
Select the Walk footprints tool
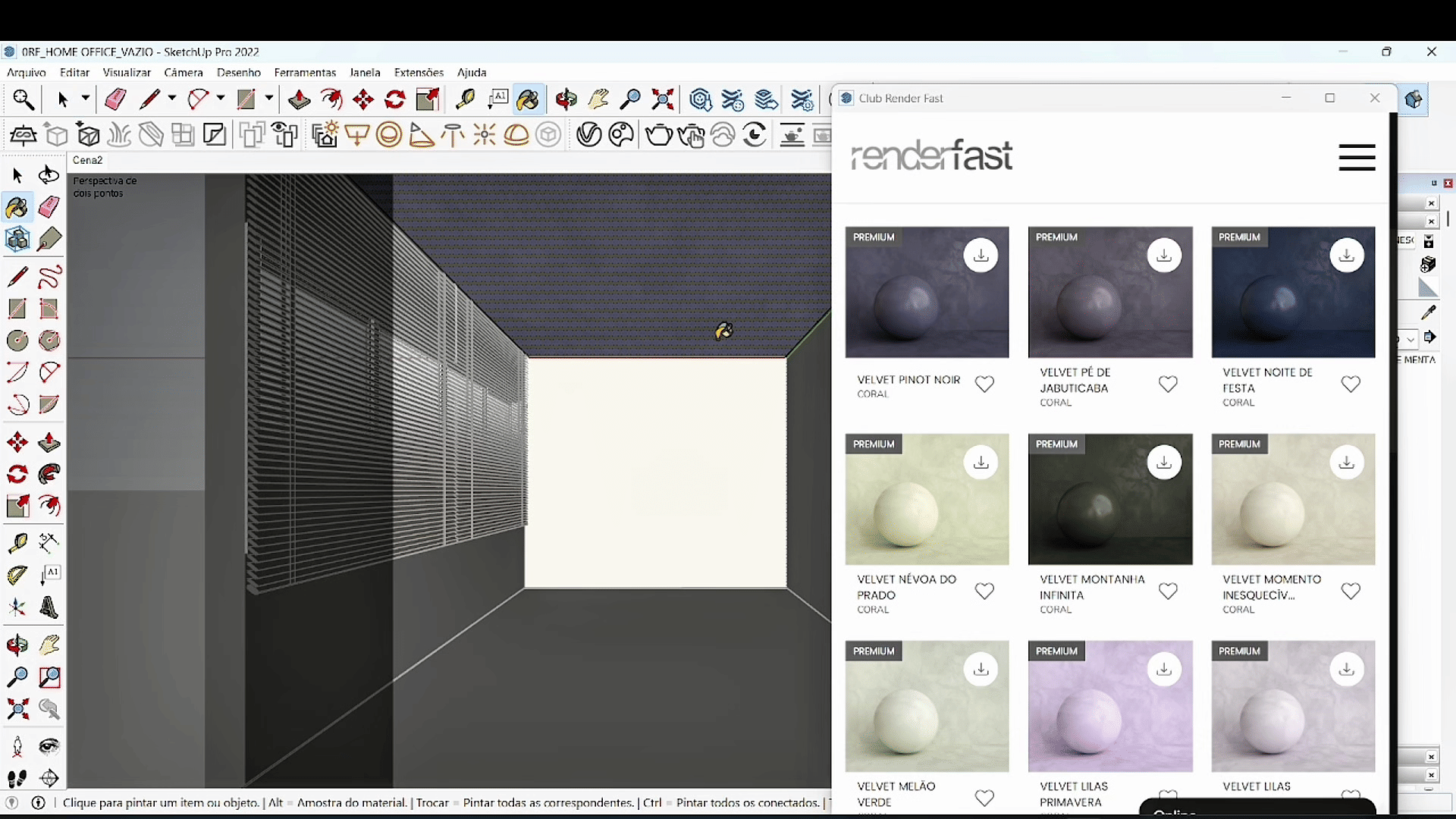click(17, 779)
